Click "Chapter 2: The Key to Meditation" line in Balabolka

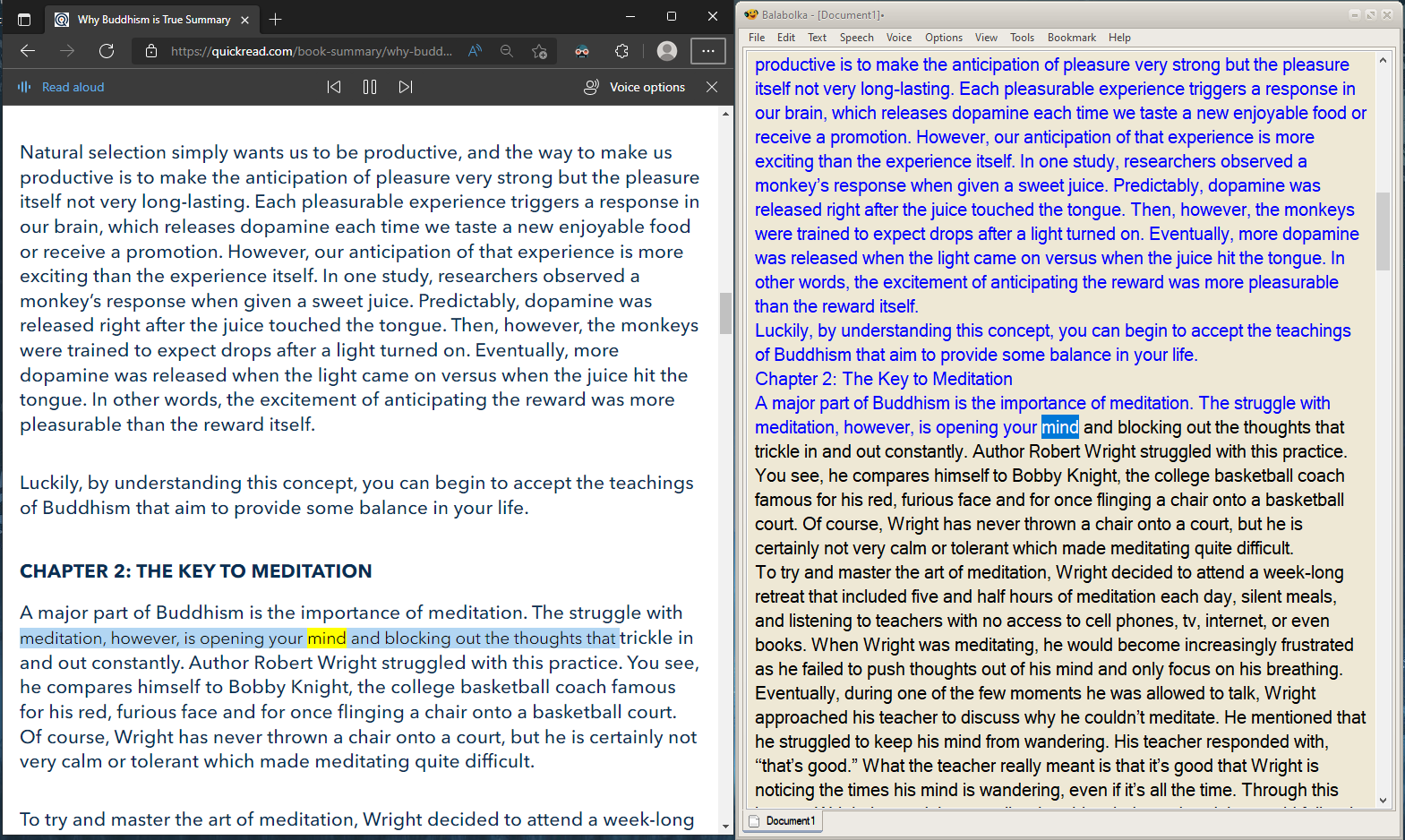coord(884,379)
